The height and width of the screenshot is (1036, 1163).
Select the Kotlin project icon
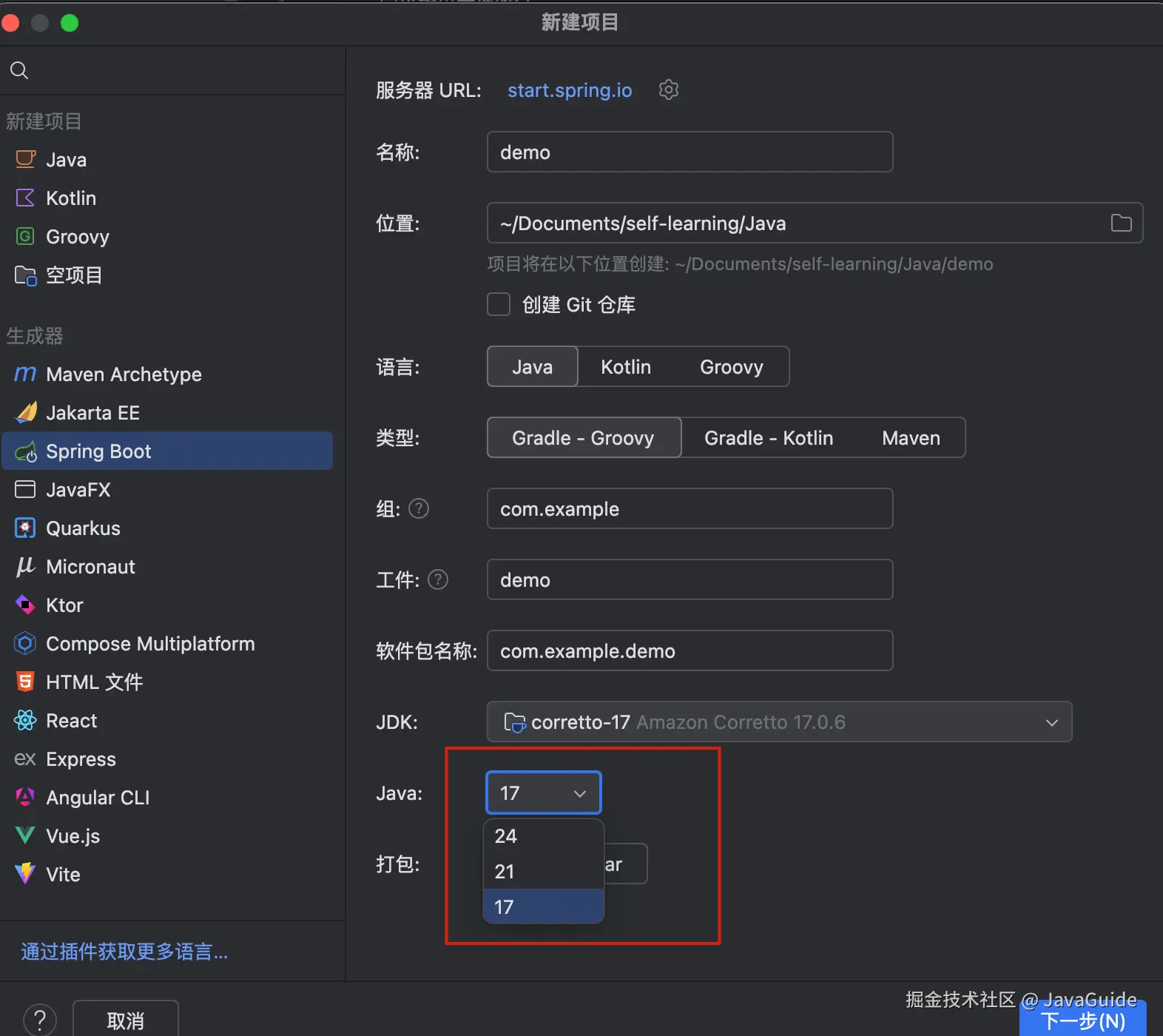pos(25,198)
